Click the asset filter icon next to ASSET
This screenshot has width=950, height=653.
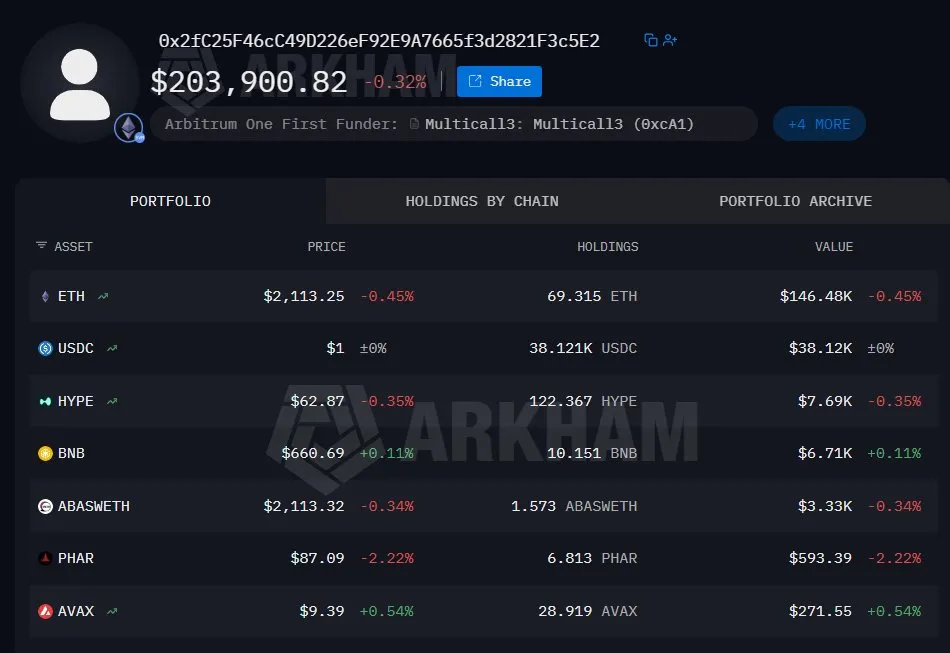(x=41, y=245)
